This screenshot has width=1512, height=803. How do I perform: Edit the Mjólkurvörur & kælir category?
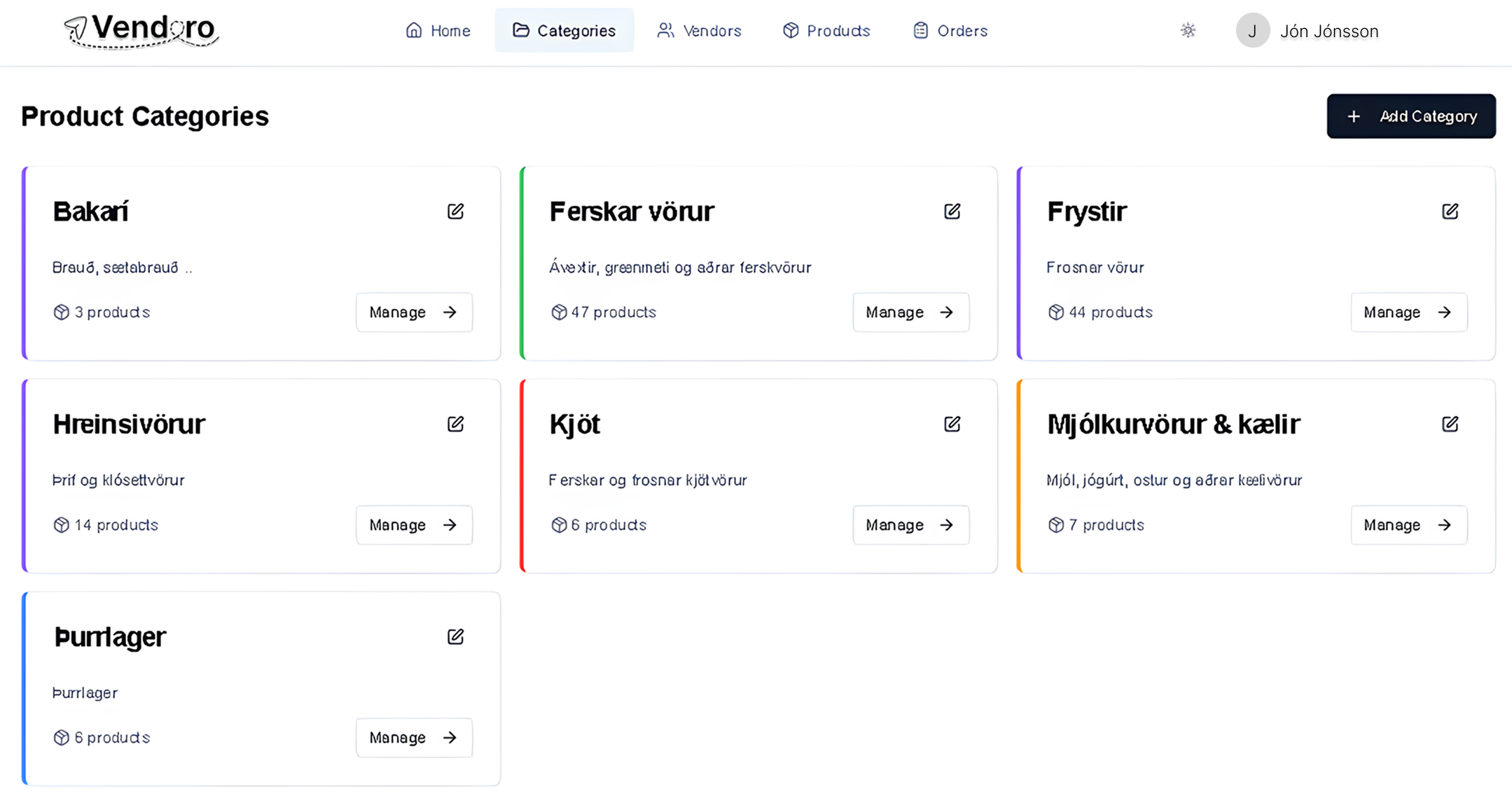[x=1450, y=424]
